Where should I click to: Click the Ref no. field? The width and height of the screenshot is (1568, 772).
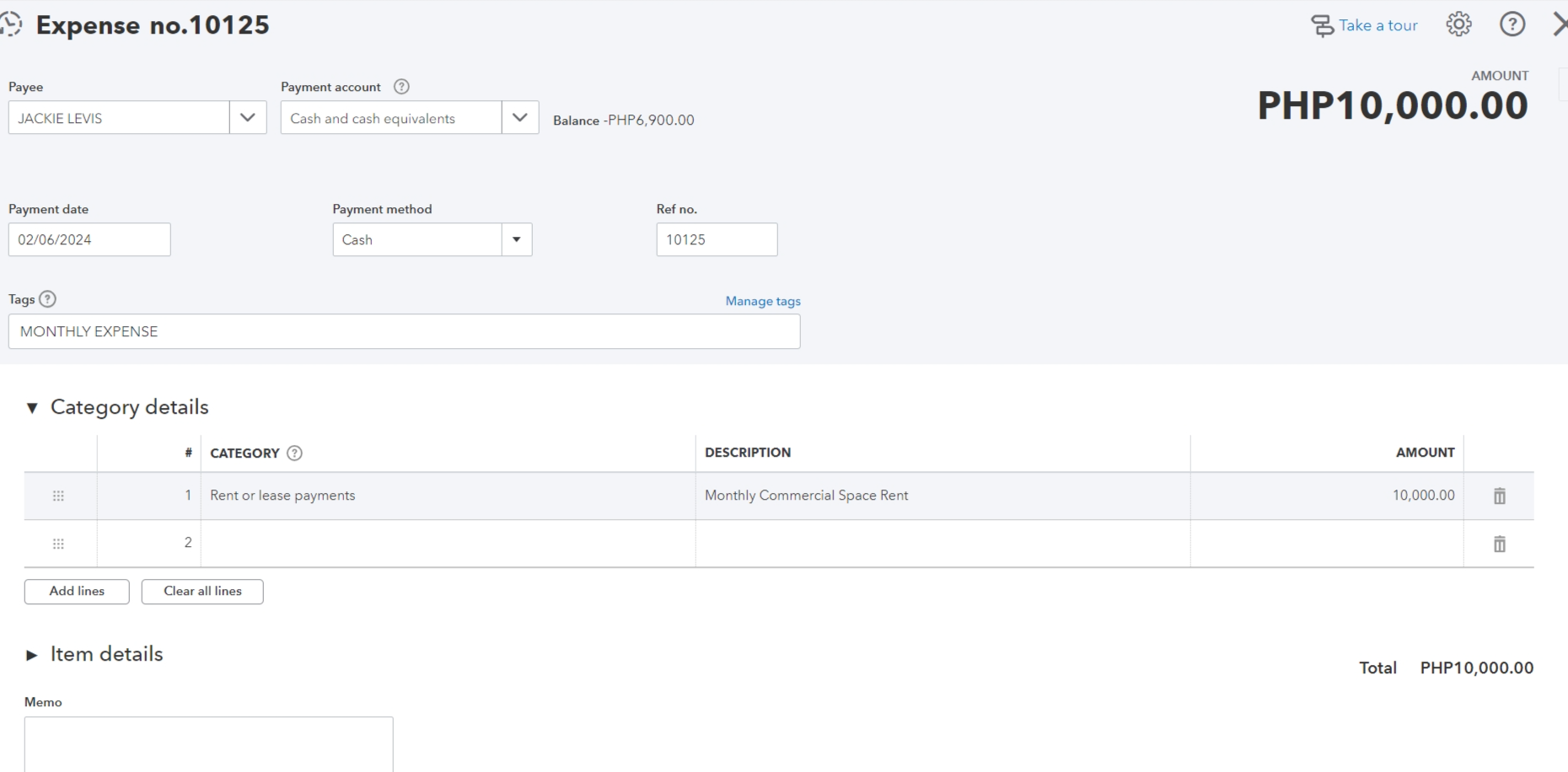(x=717, y=240)
